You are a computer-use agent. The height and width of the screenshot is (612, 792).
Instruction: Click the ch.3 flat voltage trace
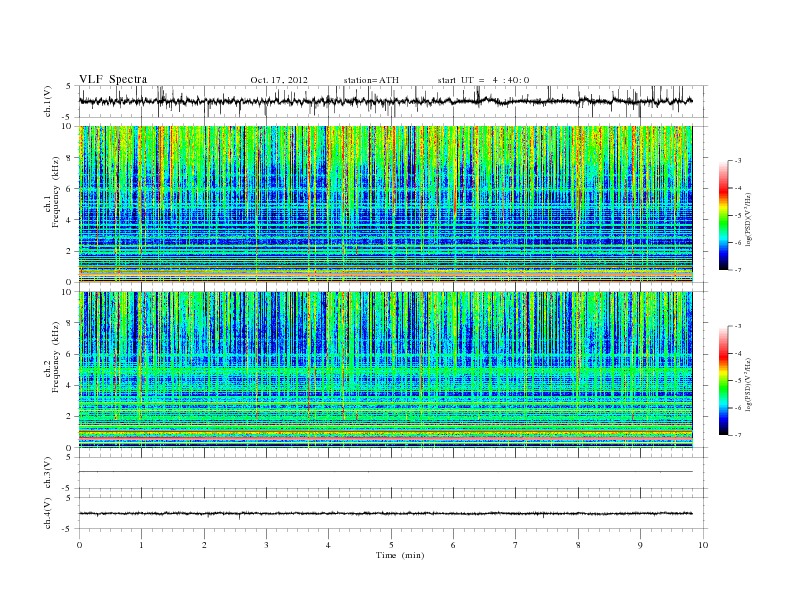385,472
